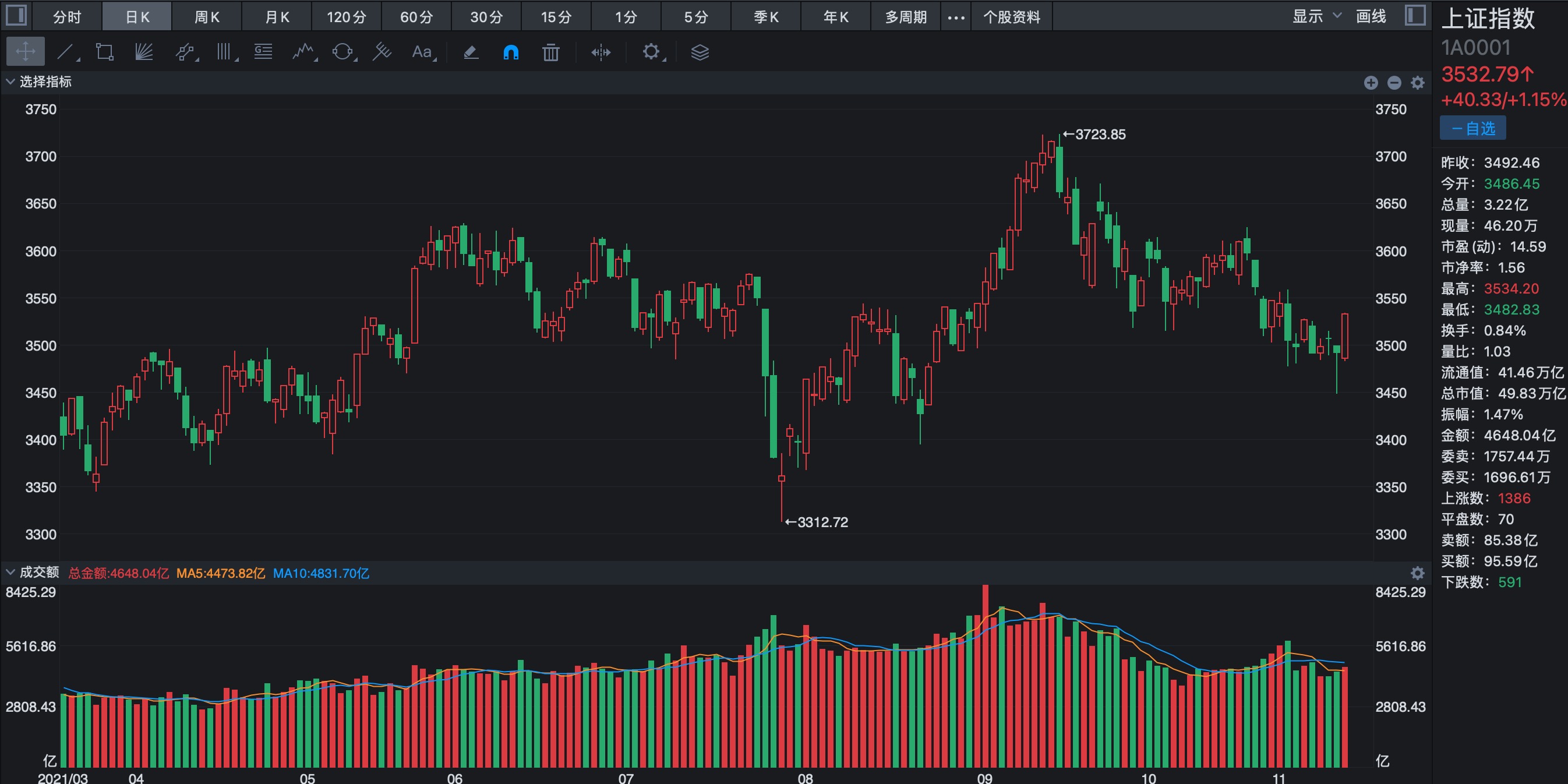Click the change +40.33/+1.15% text
Viewport: 1568px width, 784px height.
click(1503, 99)
